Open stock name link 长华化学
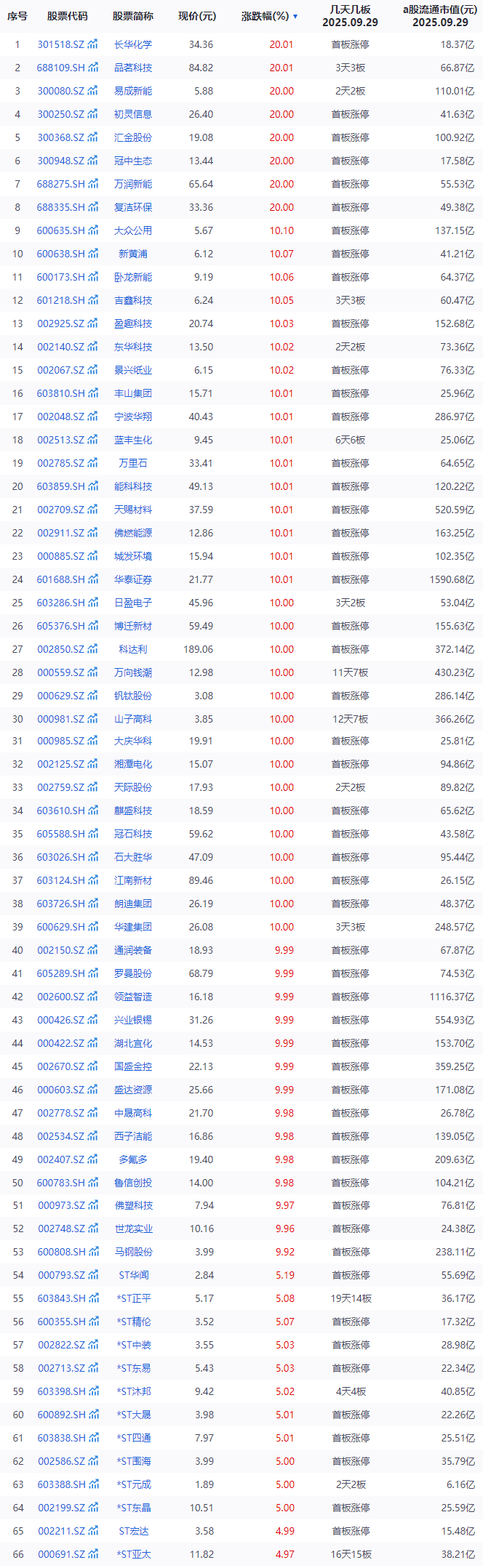Screen dimensions: 483x1568 (x=133, y=44)
